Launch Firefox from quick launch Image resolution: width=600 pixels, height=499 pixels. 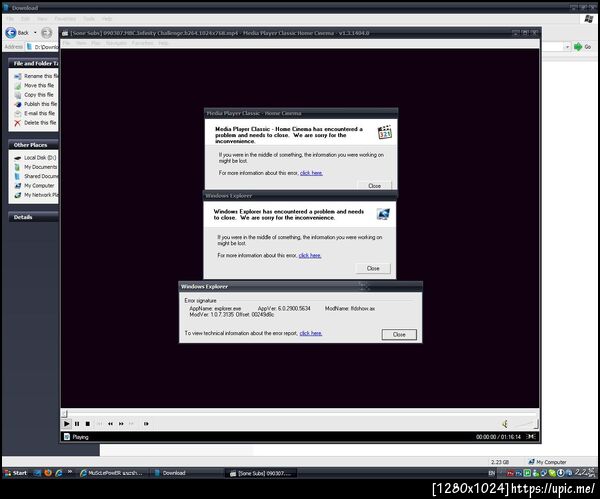click(x=48, y=473)
